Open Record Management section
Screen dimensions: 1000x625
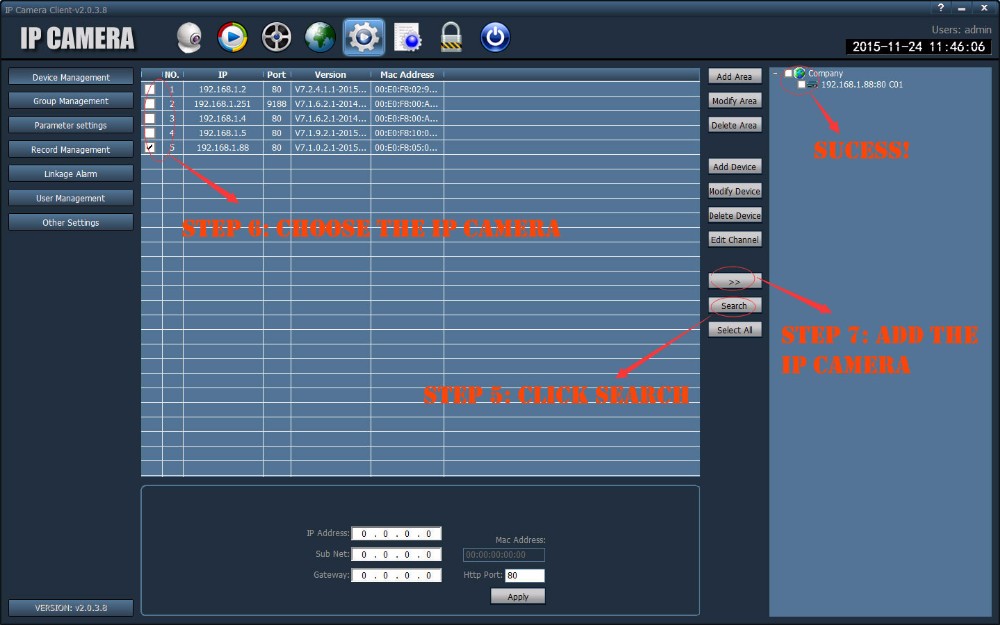click(71, 149)
